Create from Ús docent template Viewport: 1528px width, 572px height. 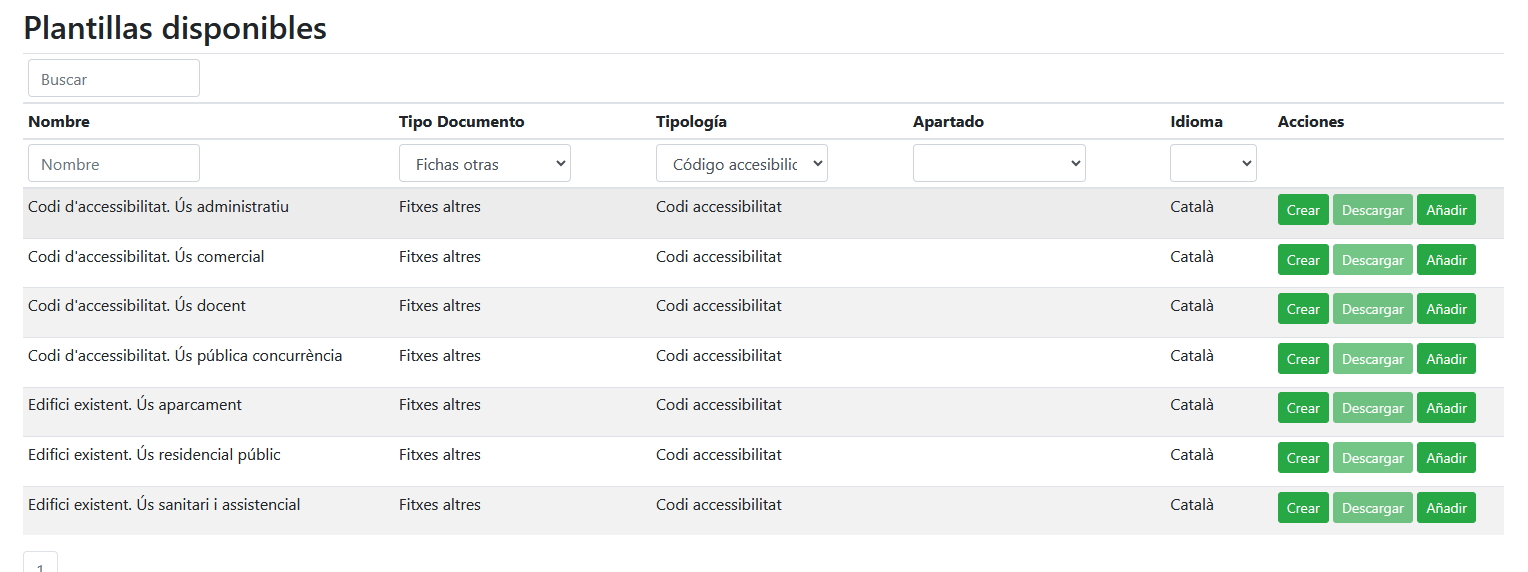(x=1303, y=309)
